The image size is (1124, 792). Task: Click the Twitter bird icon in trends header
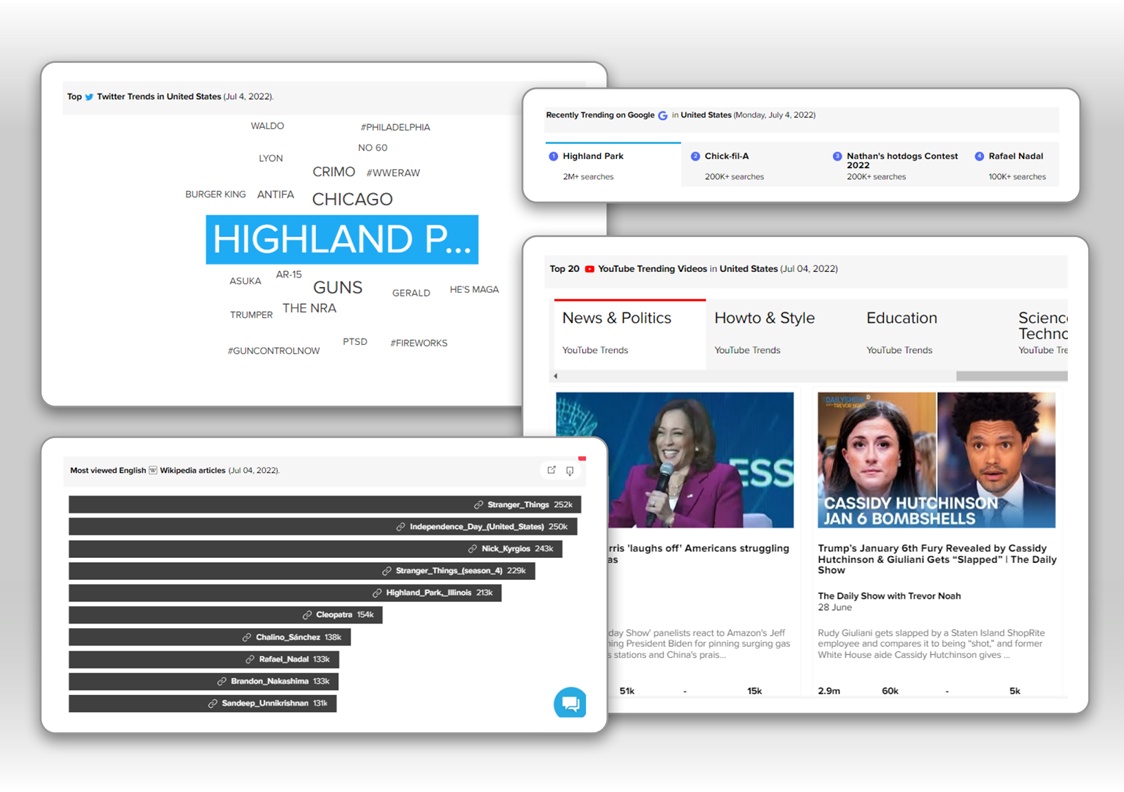coord(89,97)
